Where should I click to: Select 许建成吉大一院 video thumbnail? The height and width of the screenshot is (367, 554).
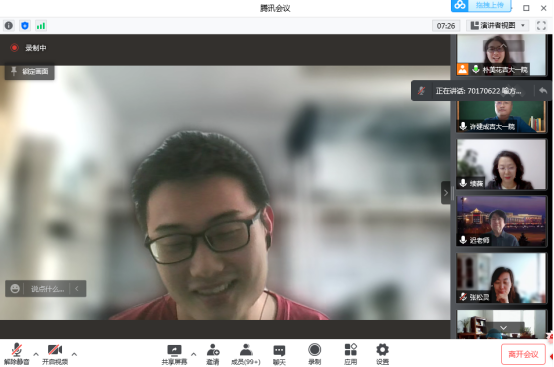(501, 117)
